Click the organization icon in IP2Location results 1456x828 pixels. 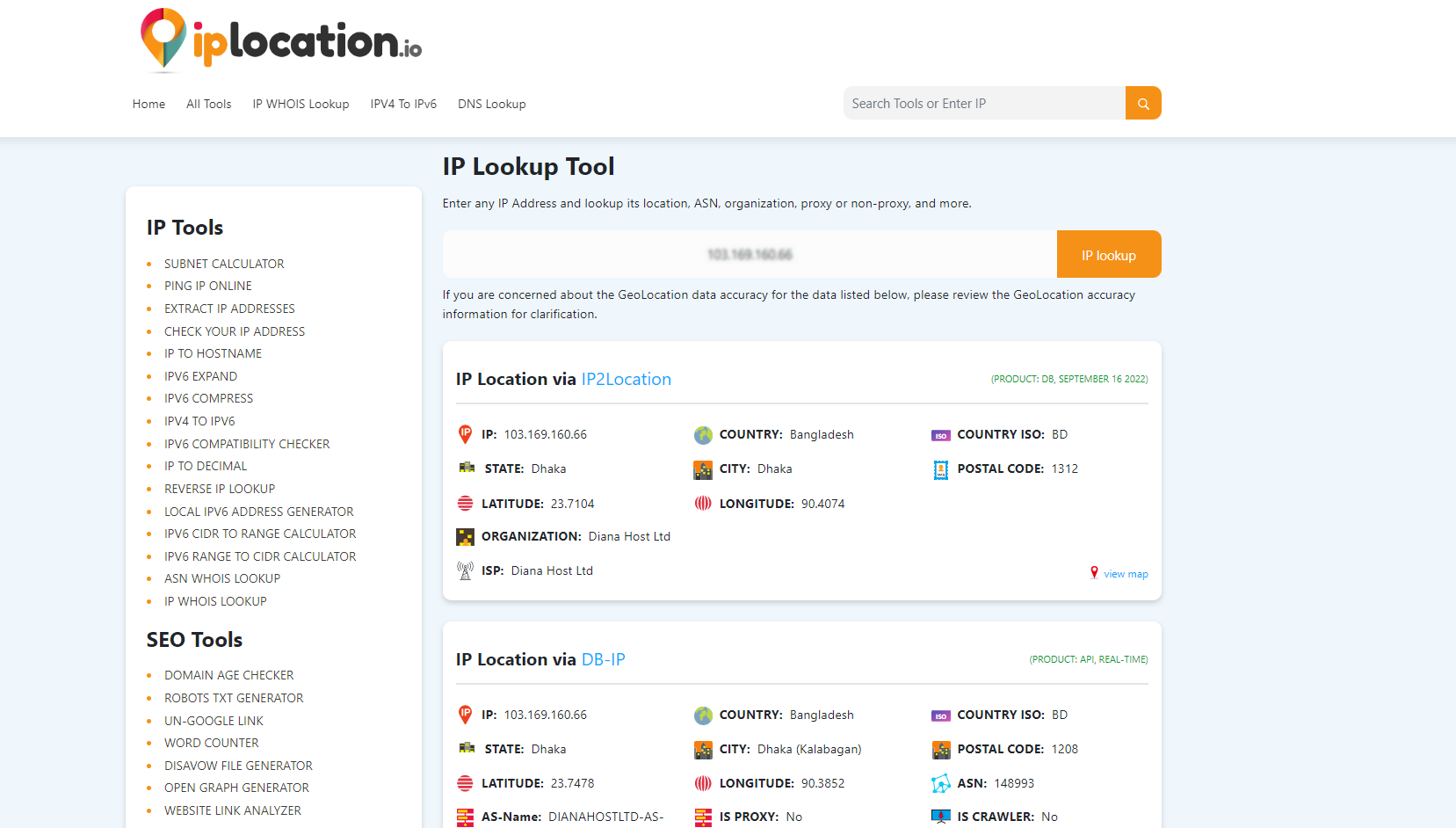465,536
